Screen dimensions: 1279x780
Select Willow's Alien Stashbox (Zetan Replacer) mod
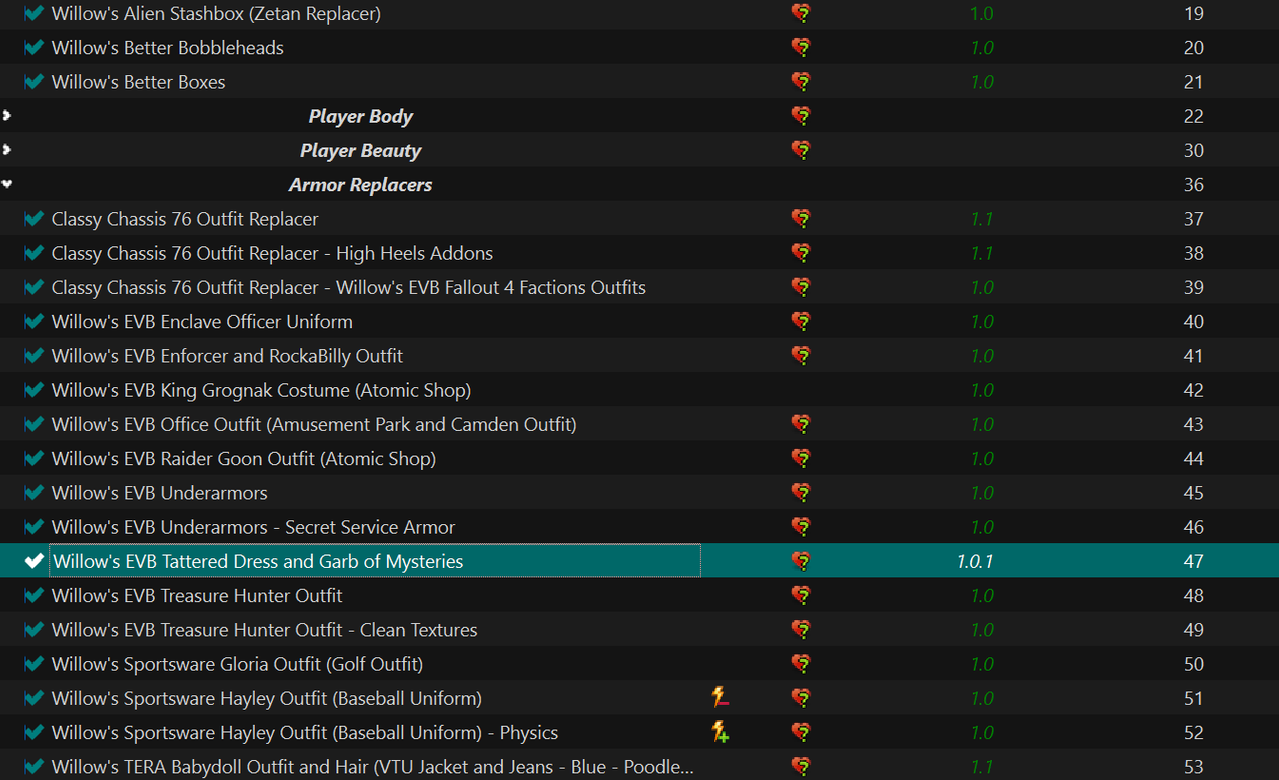(x=216, y=14)
